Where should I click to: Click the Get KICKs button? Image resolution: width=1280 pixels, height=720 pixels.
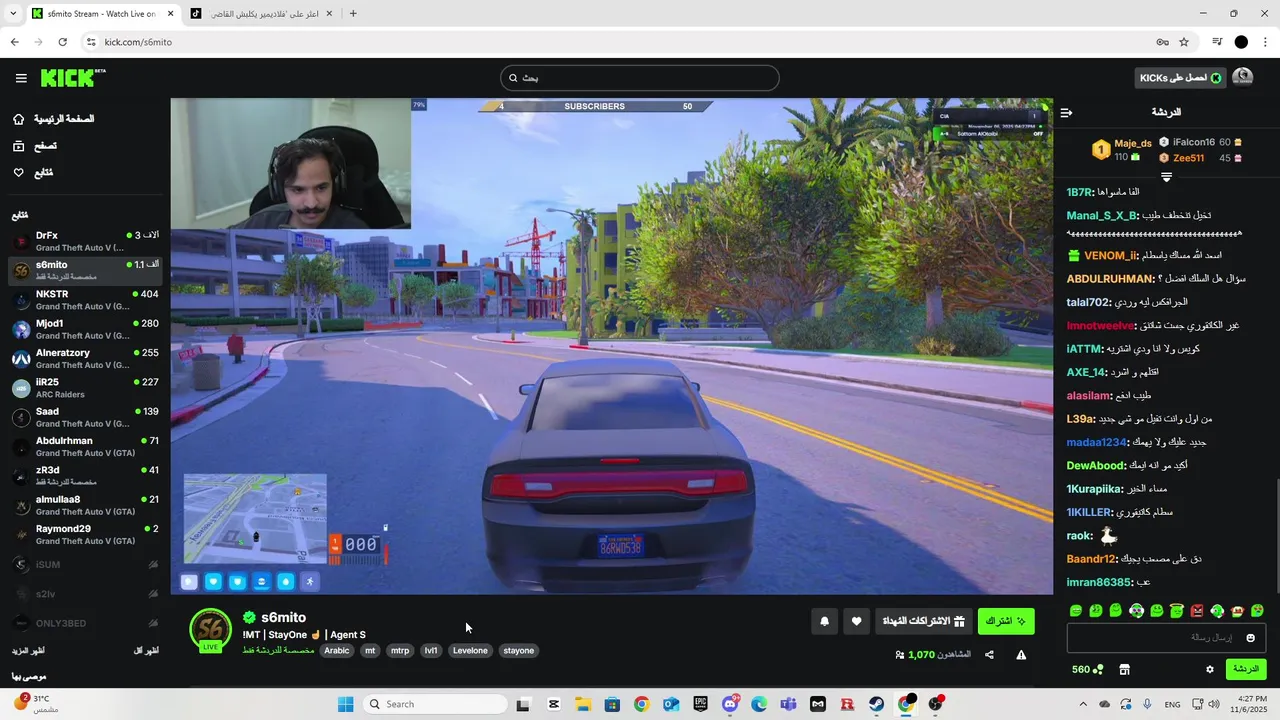pyautogui.click(x=1181, y=78)
